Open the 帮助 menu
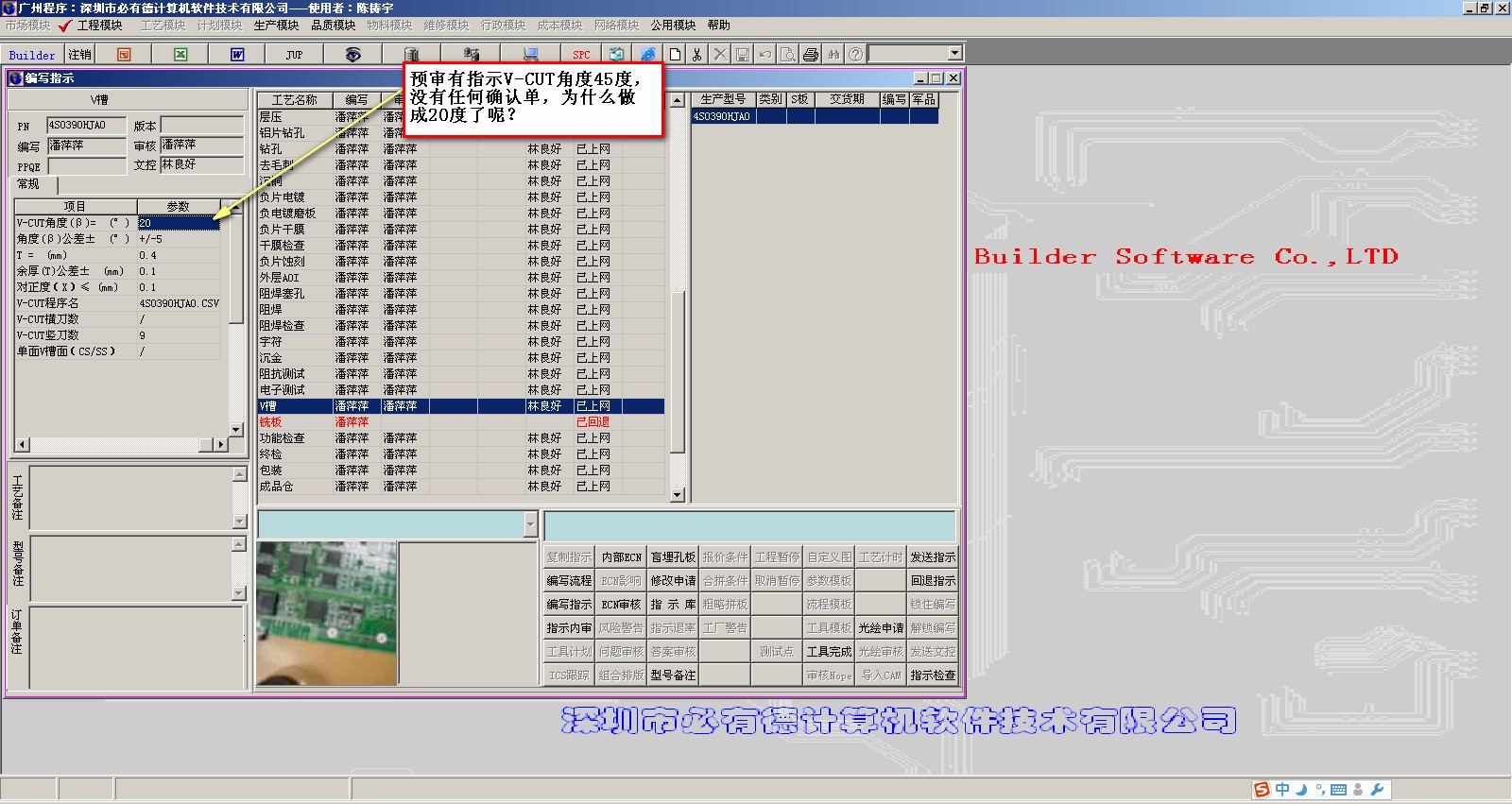This screenshot has height=804, width=1512. (x=719, y=26)
